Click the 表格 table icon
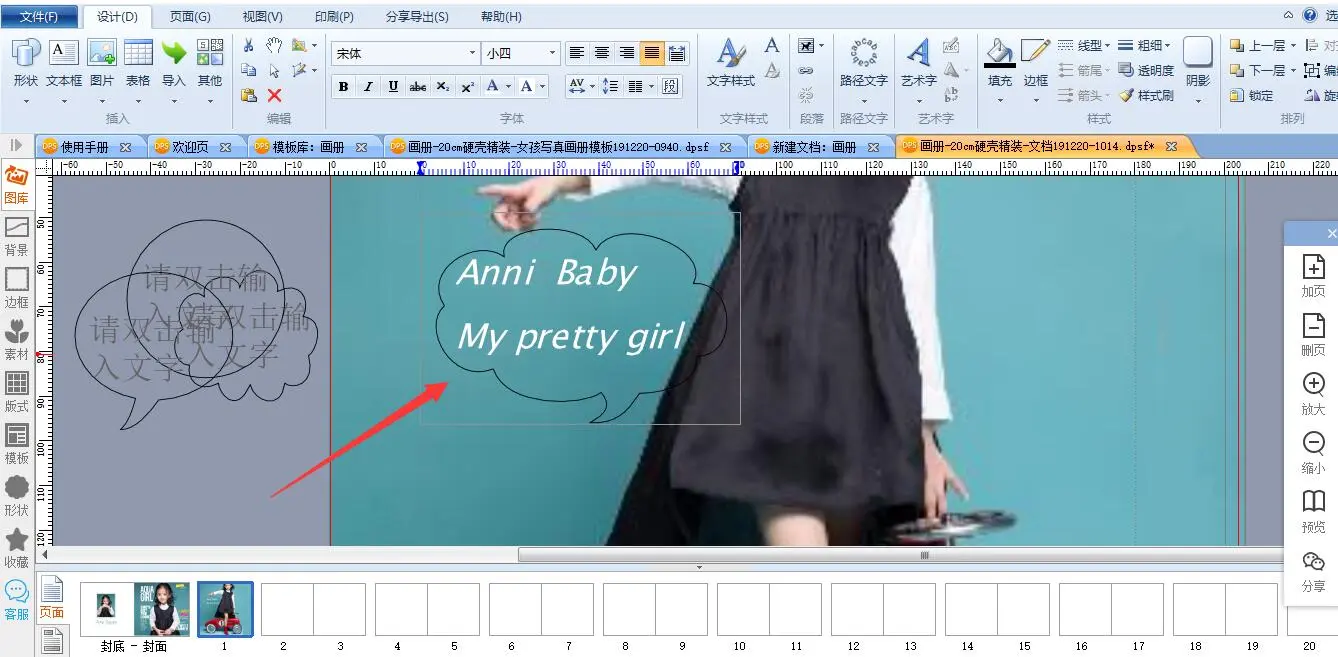The width and height of the screenshot is (1338, 657). click(138, 62)
